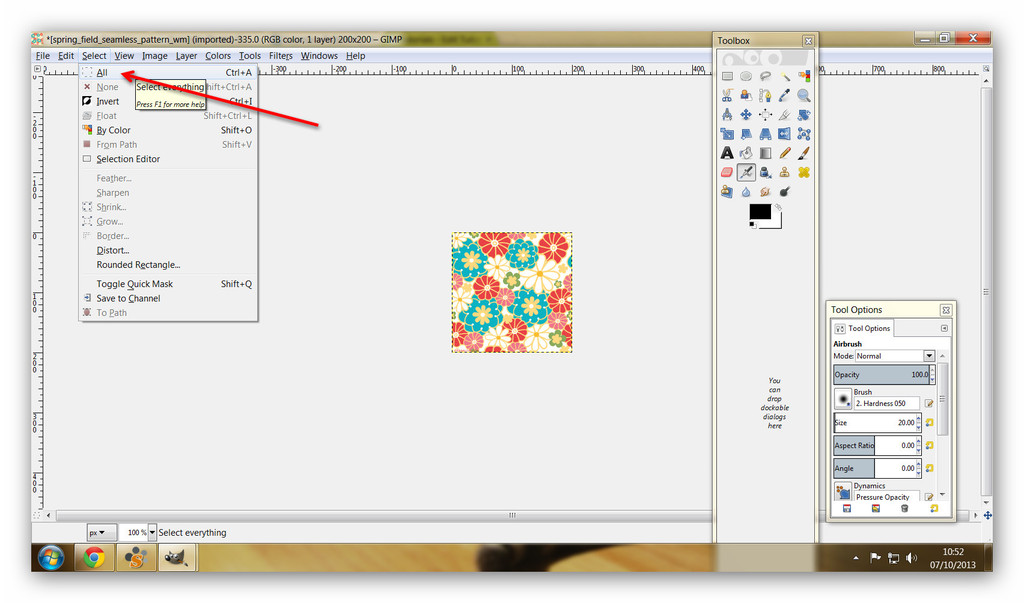
Task: Open the white background color swatch
Action: click(775, 223)
